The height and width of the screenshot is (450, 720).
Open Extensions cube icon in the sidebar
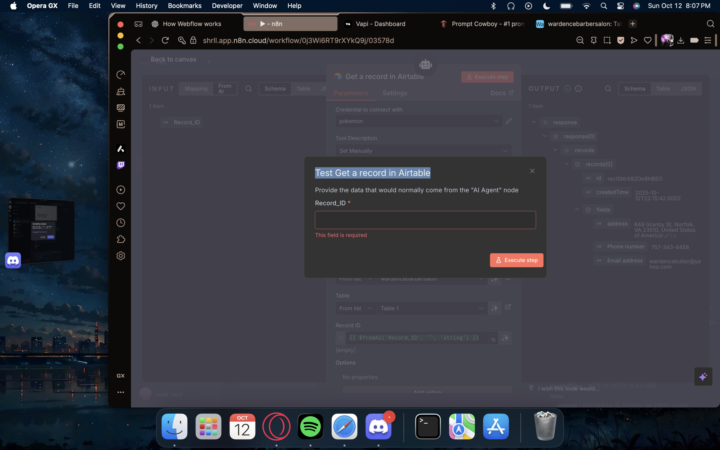pos(121,239)
